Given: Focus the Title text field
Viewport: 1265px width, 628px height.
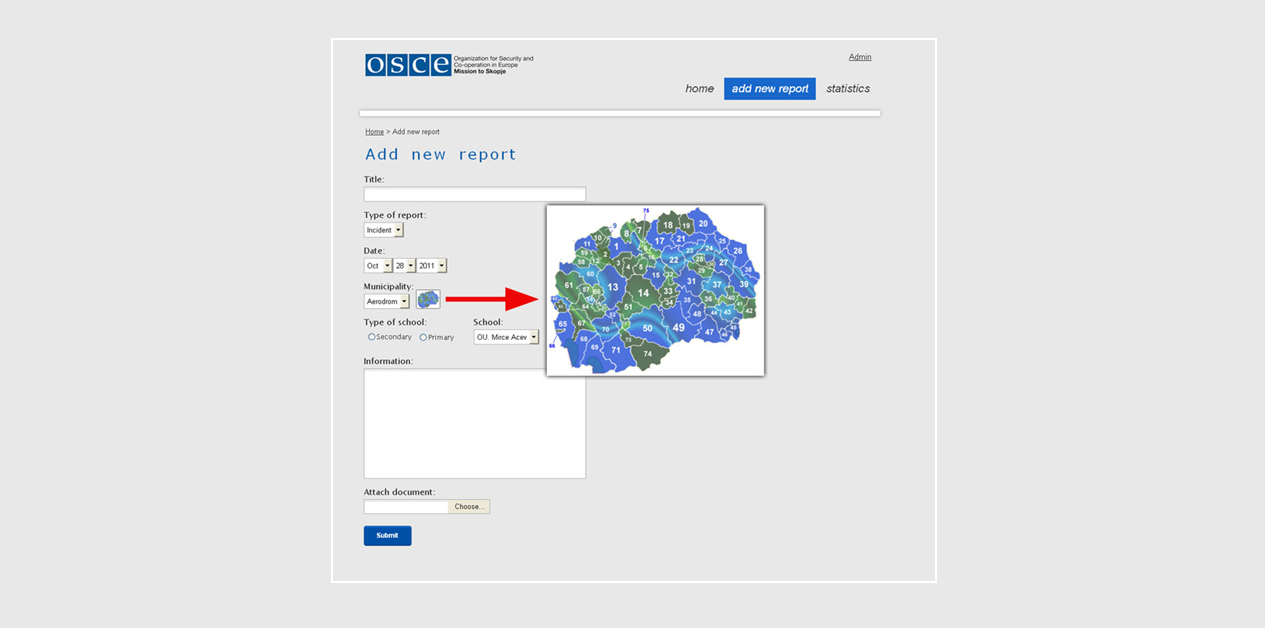Looking at the screenshot, I should tap(474, 194).
